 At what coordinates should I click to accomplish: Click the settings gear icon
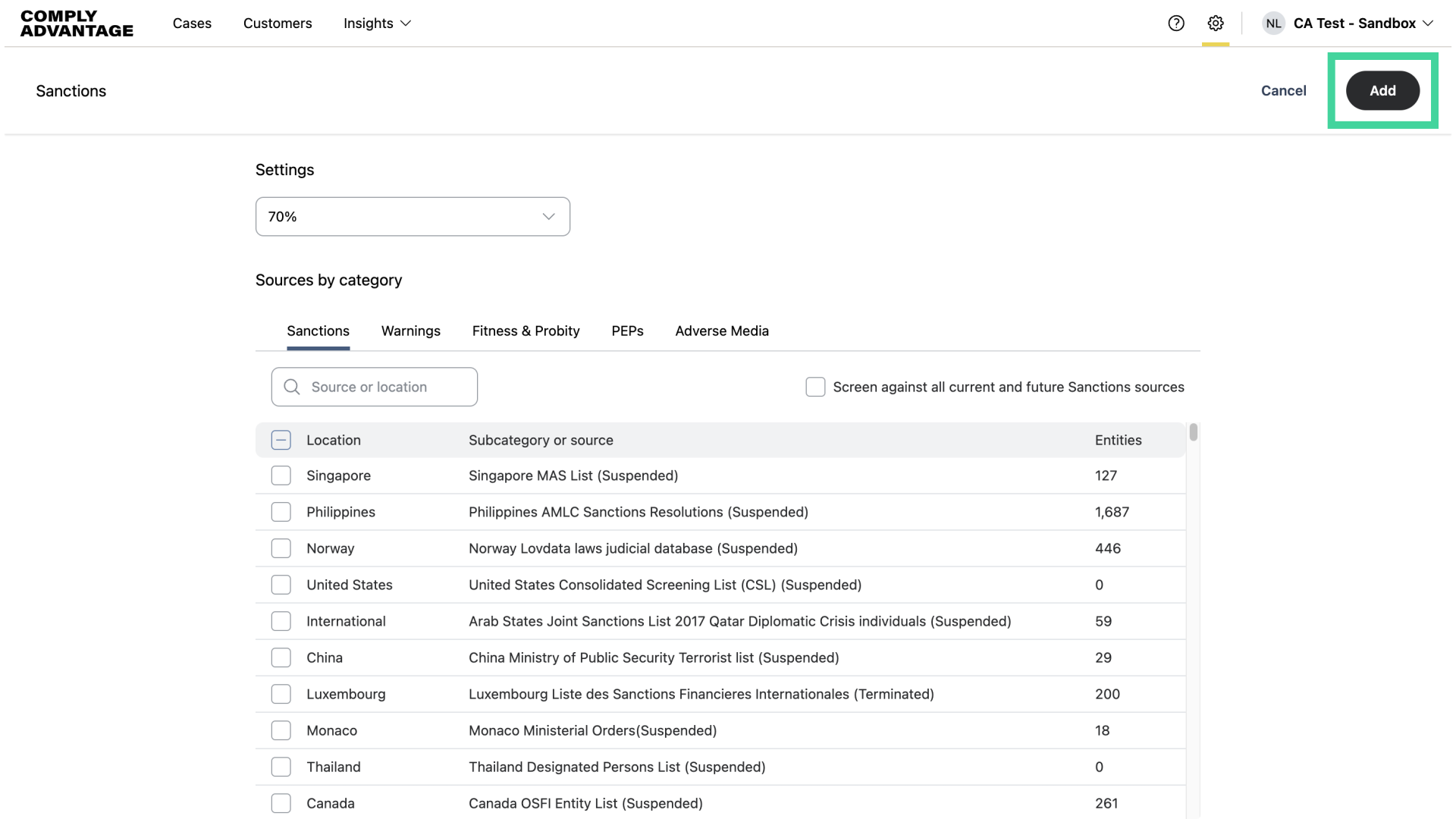tap(1216, 24)
